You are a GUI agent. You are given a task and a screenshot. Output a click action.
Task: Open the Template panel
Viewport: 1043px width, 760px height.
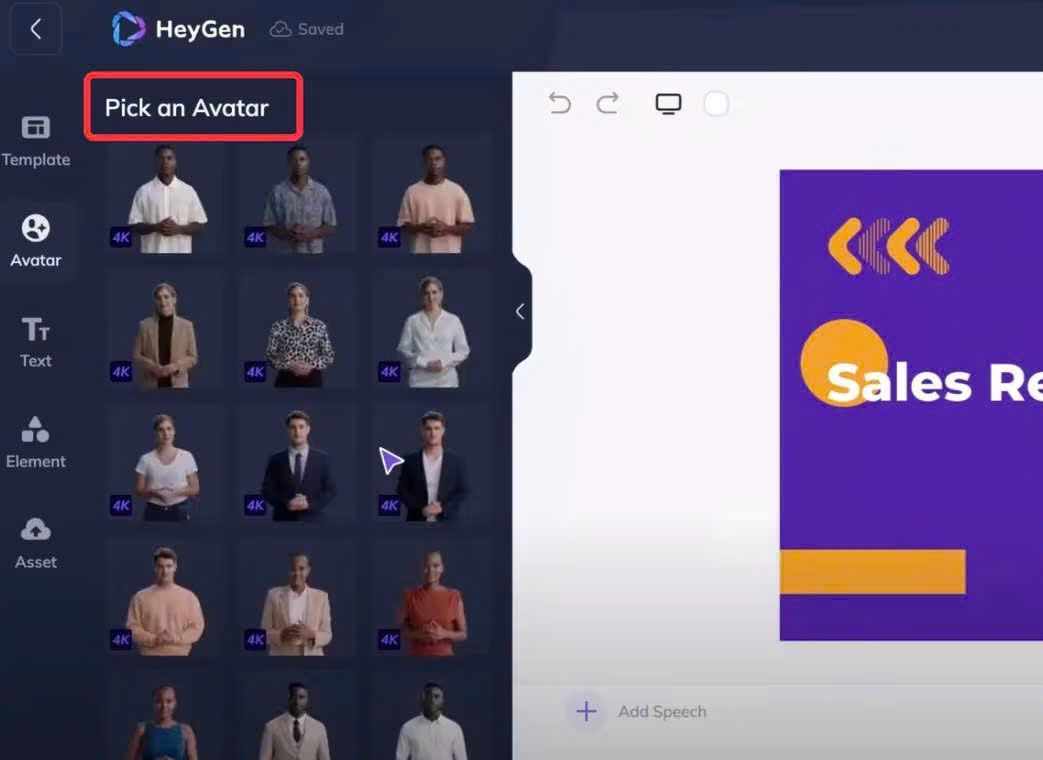click(36, 141)
